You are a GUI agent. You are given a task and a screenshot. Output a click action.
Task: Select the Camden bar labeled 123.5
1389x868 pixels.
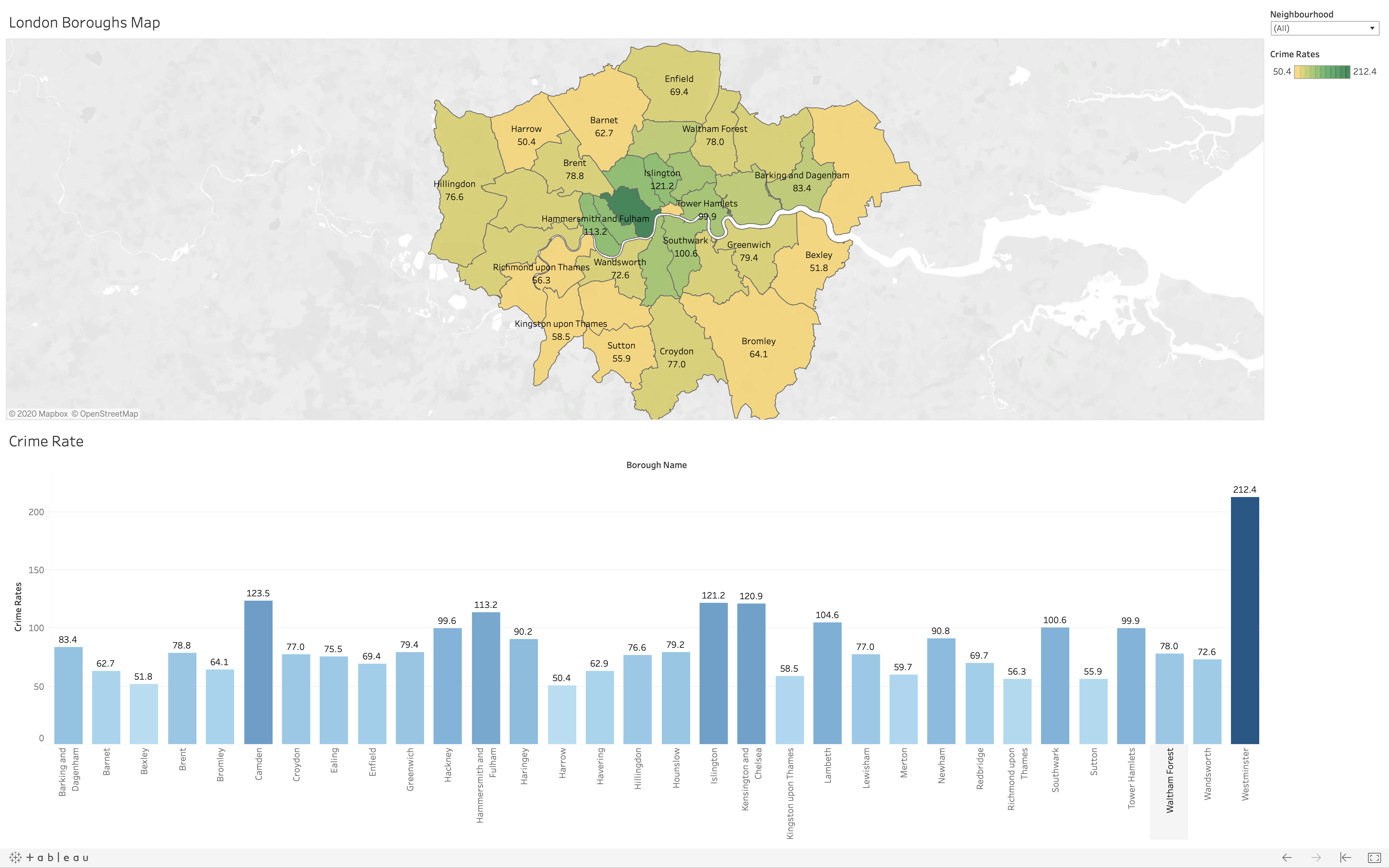[x=258, y=672]
